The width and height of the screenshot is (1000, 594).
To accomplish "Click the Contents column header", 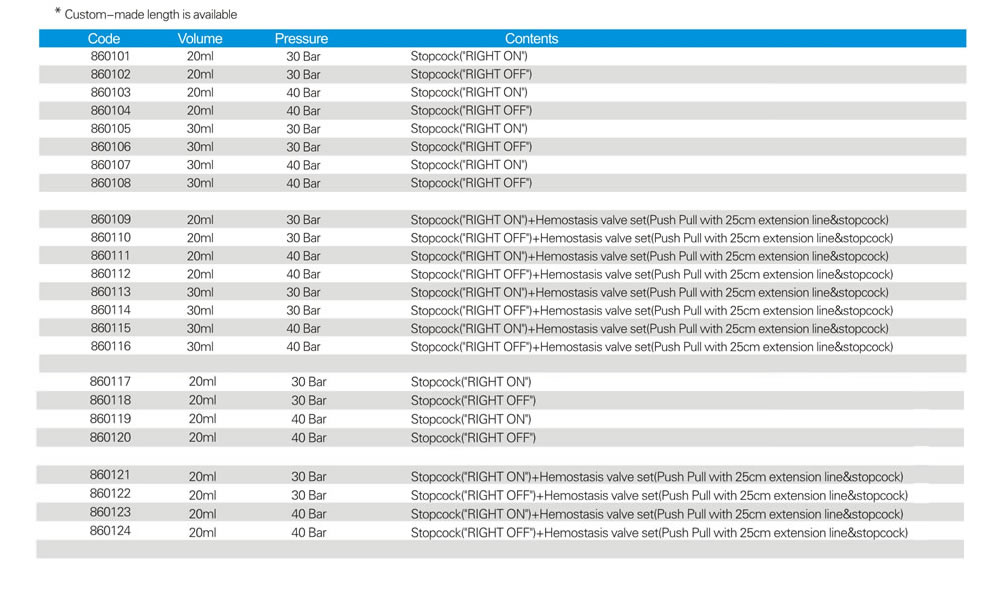I will [x=531, y=39].
